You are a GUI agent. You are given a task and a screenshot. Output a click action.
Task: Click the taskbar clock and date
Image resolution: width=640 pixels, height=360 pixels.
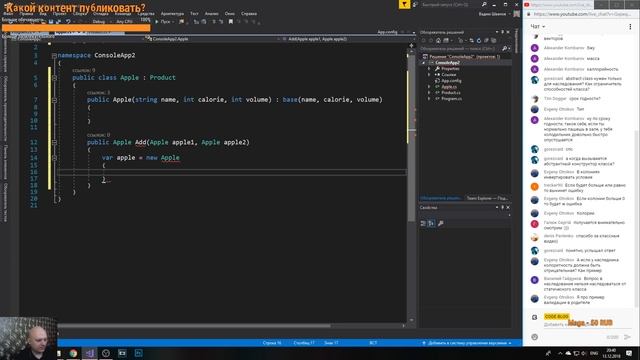611,353
